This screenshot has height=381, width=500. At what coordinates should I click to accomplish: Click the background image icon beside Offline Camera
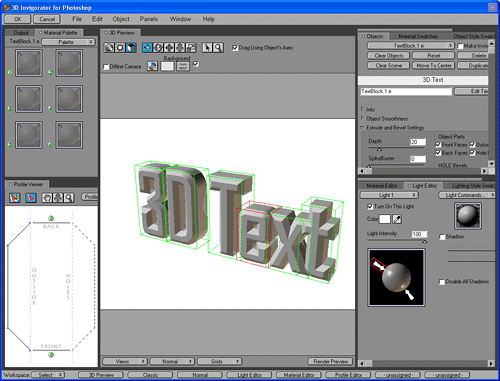[x=152, y=66]
